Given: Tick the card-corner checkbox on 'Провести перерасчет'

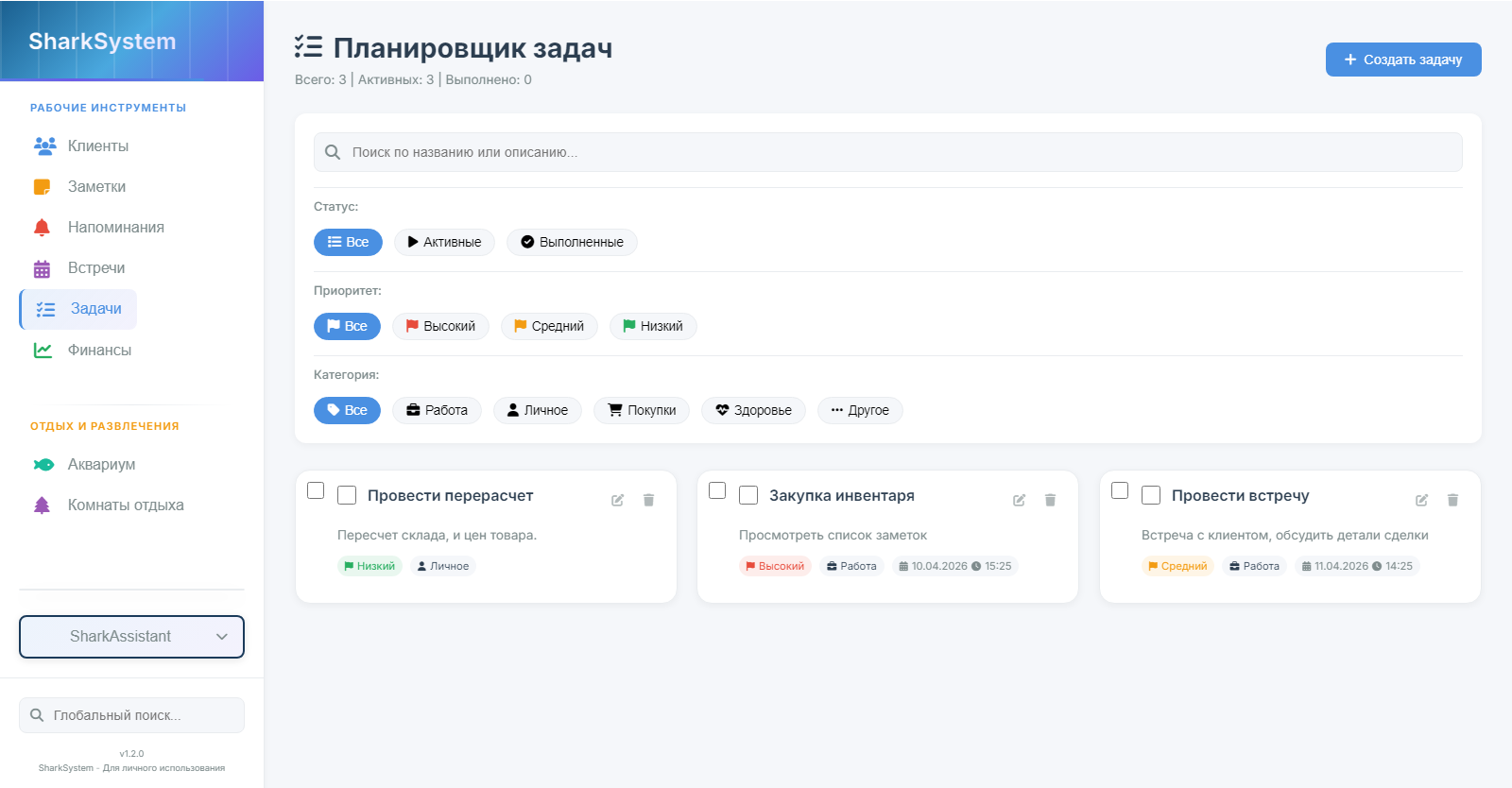Looking at the screenshot, I should pos(316,490).
